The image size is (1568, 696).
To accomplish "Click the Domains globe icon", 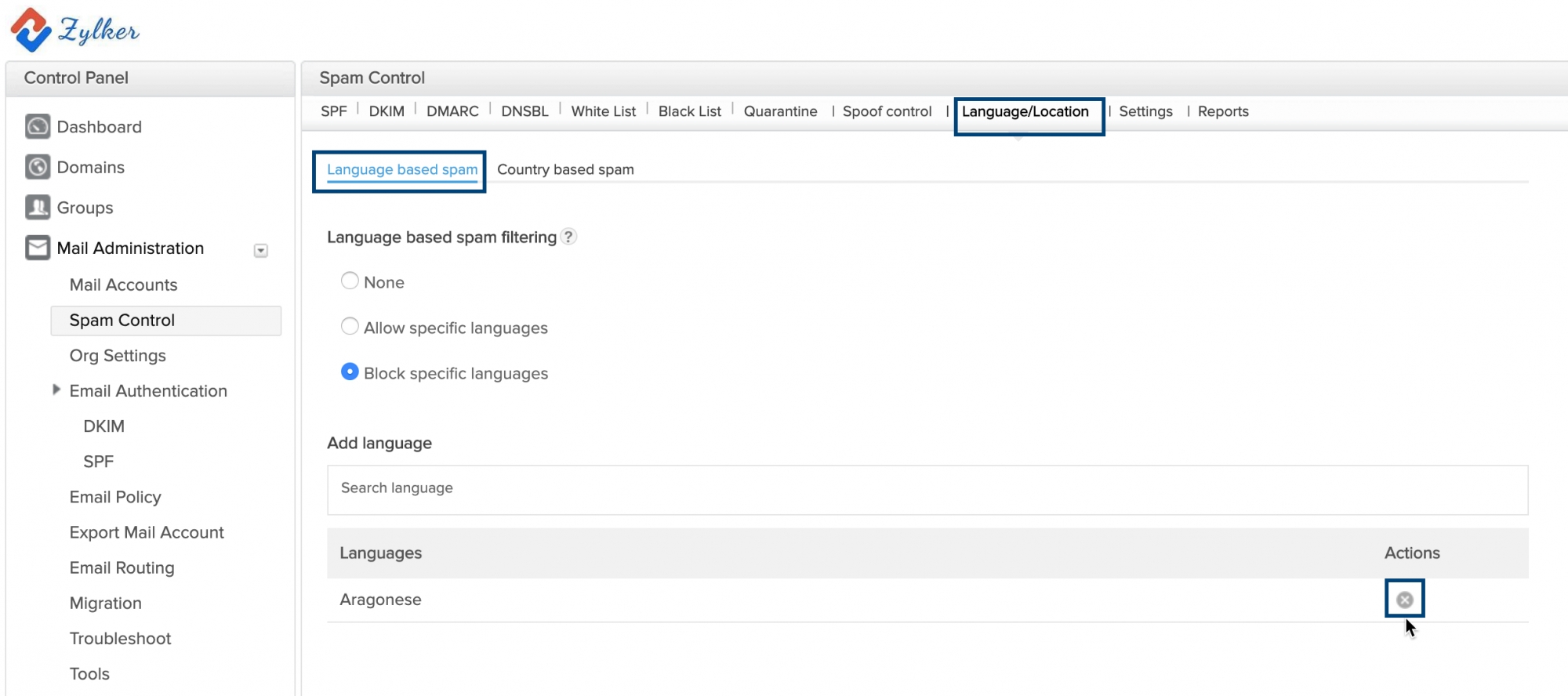I will [38, 167].
